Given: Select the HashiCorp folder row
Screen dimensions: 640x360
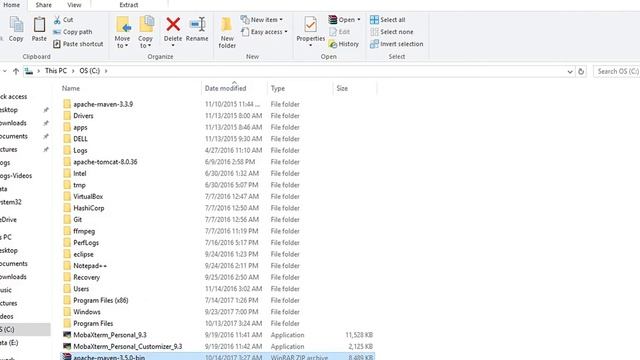Looking at the screenshot, I should pyautogui.click(x=218, y=208).
